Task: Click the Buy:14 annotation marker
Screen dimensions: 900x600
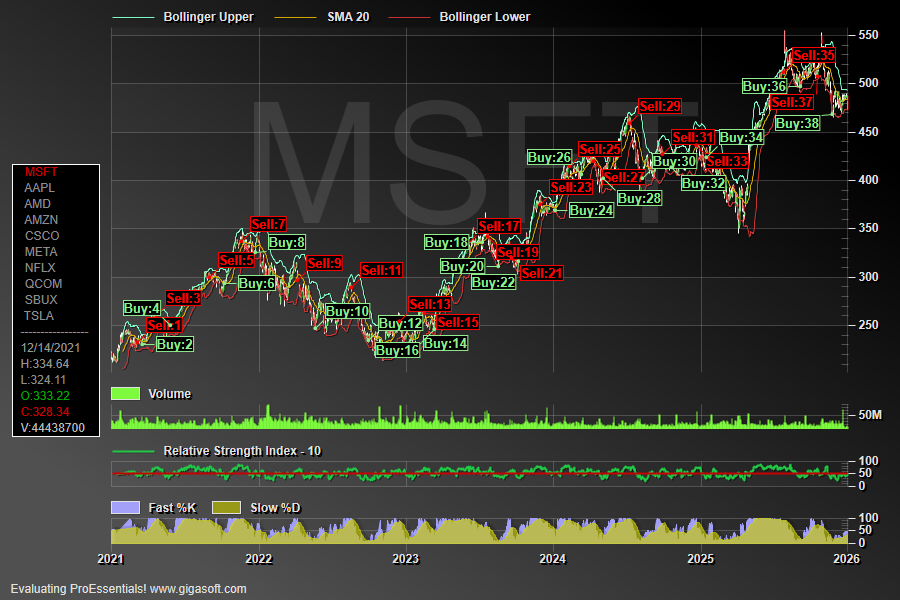Action: [x=445, y=343]
